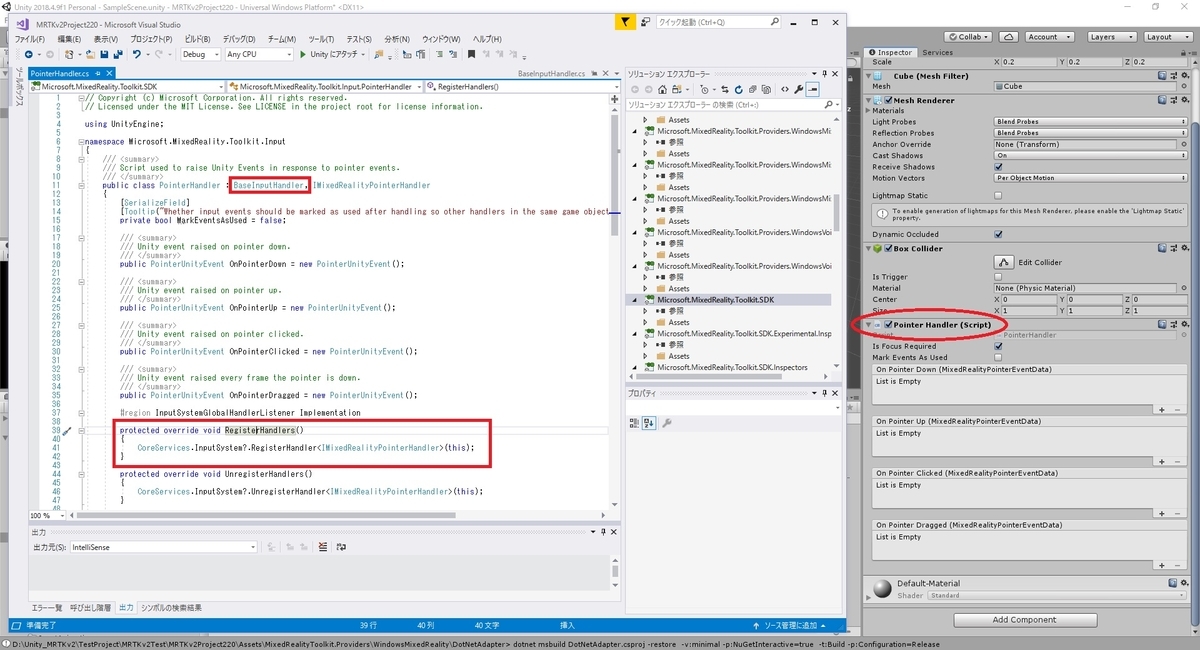Open Cast Shadows dropdown
Image resolution: width=1200 pixels, height=650 pixels.
[x=1090, y=156]
